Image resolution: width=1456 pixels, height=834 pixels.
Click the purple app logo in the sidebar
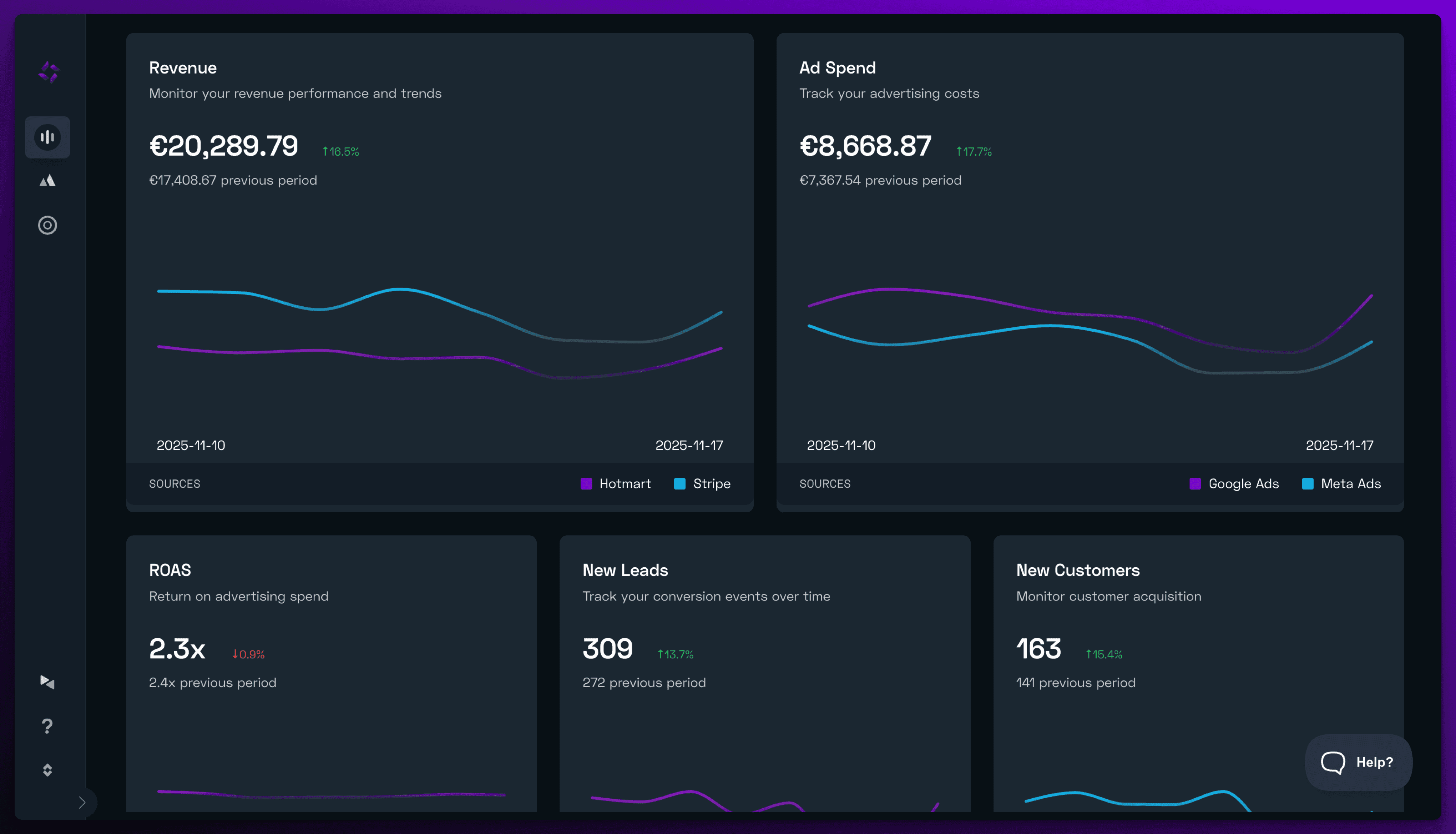pos(49,72)
